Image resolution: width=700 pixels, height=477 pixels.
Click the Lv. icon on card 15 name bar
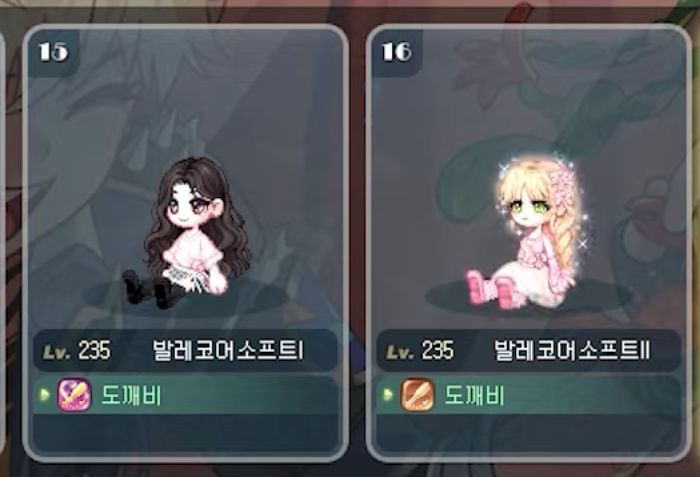pos(57,352)
